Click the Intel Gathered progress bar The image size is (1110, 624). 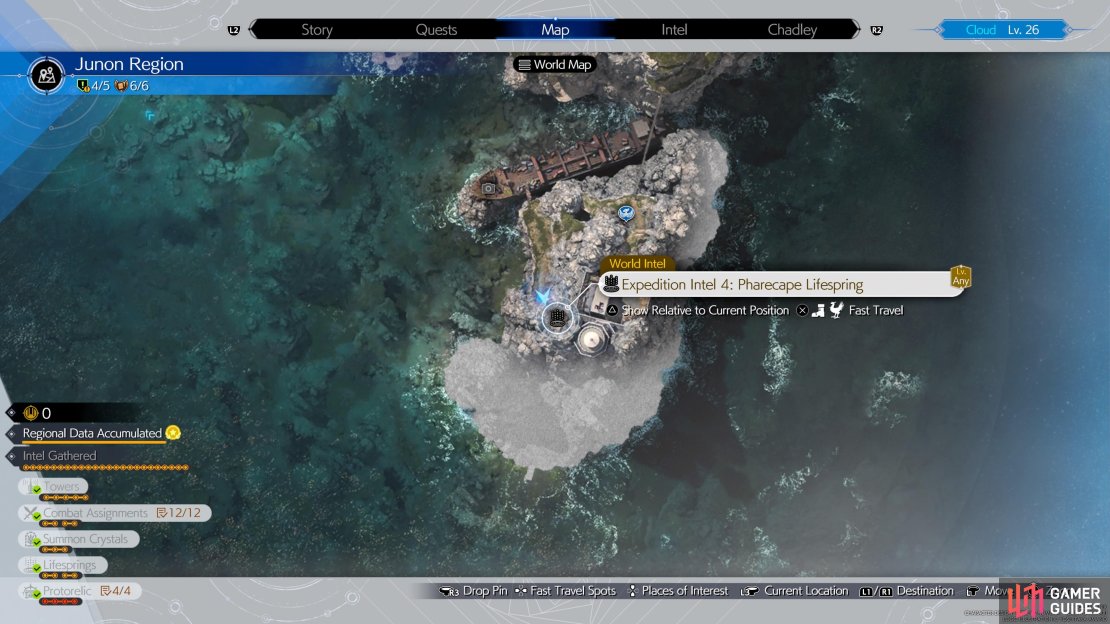click(105, 467)
